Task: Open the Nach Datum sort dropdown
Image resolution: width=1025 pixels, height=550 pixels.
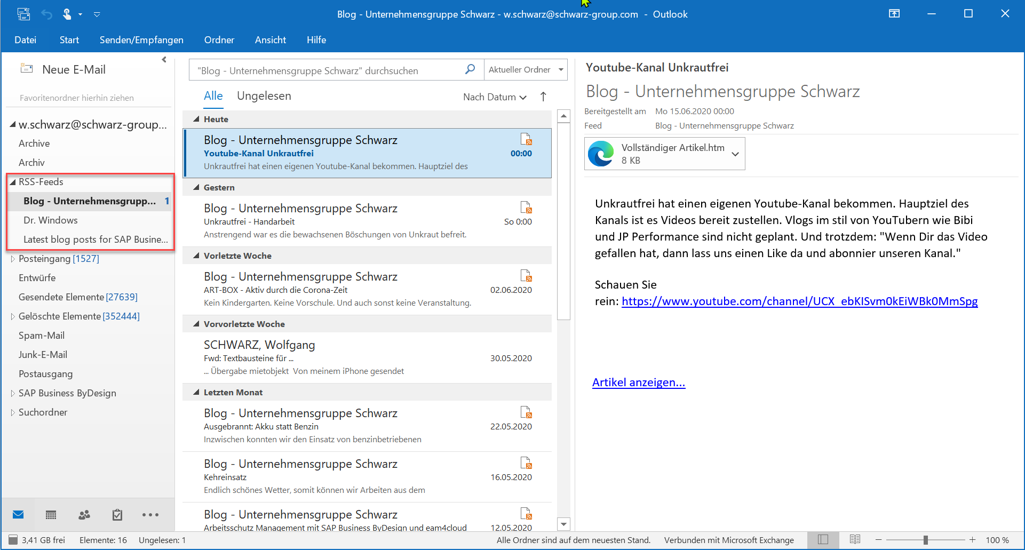Action: [494, 97]
